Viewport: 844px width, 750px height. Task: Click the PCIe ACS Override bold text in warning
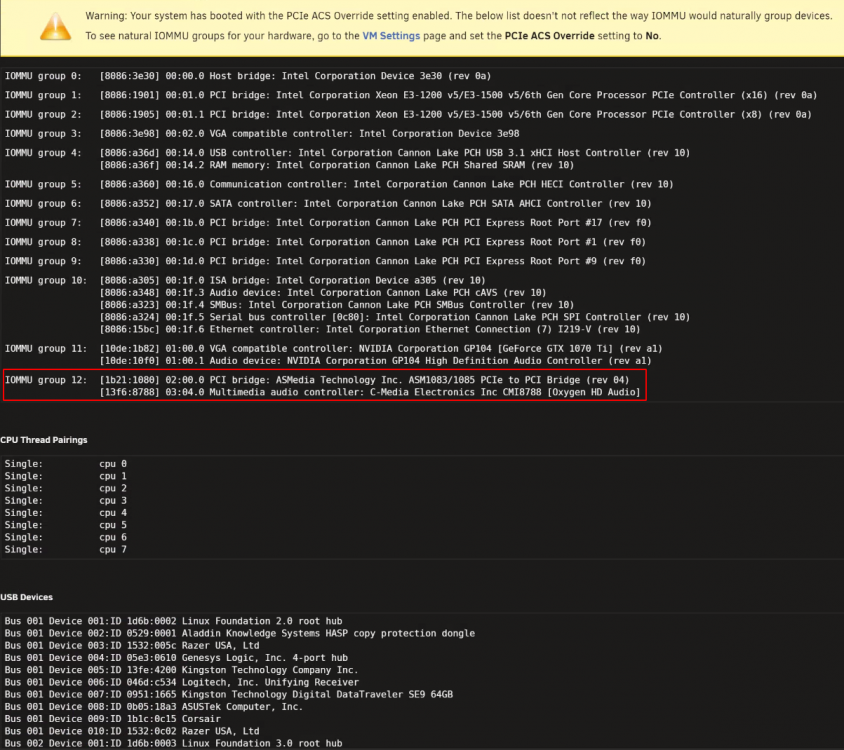(x=550, y=36)
